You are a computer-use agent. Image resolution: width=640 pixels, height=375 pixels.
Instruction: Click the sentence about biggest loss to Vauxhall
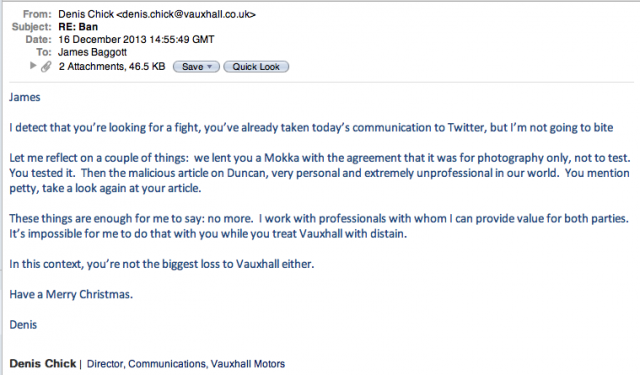tap(162, 264)
